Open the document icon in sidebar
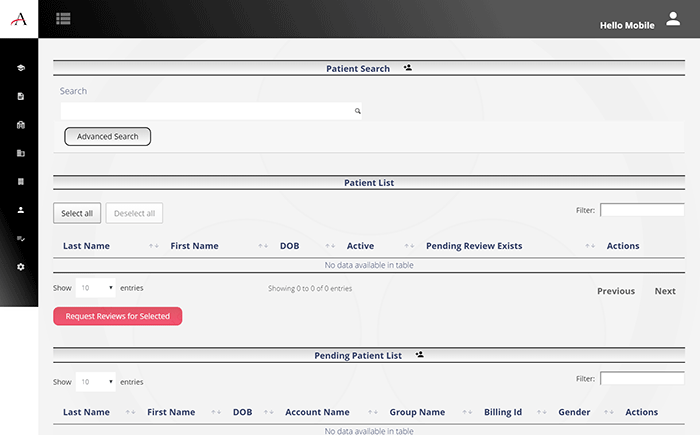 pyautogui.click(x=20, y=97)
